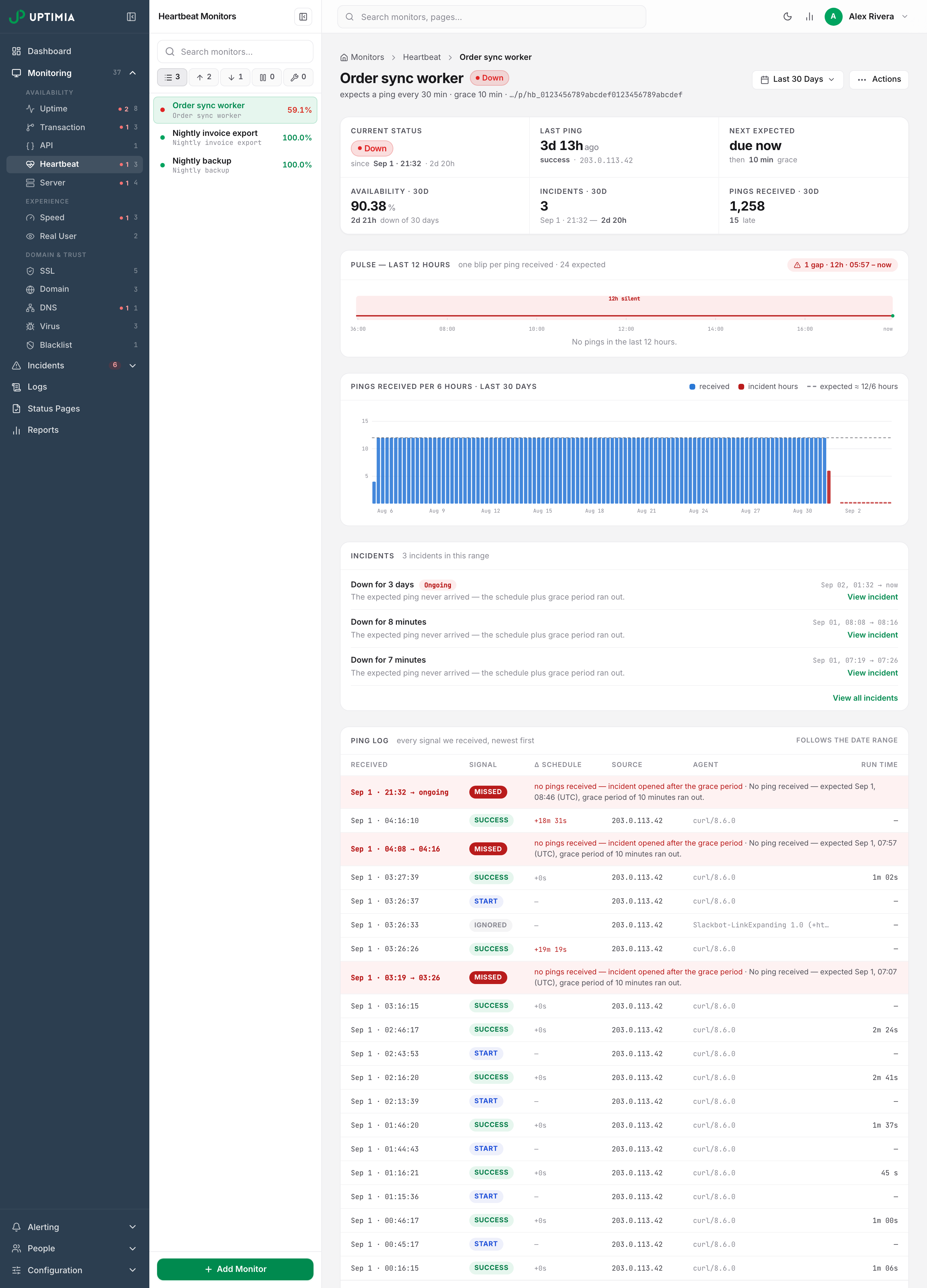The height and width of the screenshot is (1288, 927).
Task: Open Server monitors
Action: pos(74,183)
